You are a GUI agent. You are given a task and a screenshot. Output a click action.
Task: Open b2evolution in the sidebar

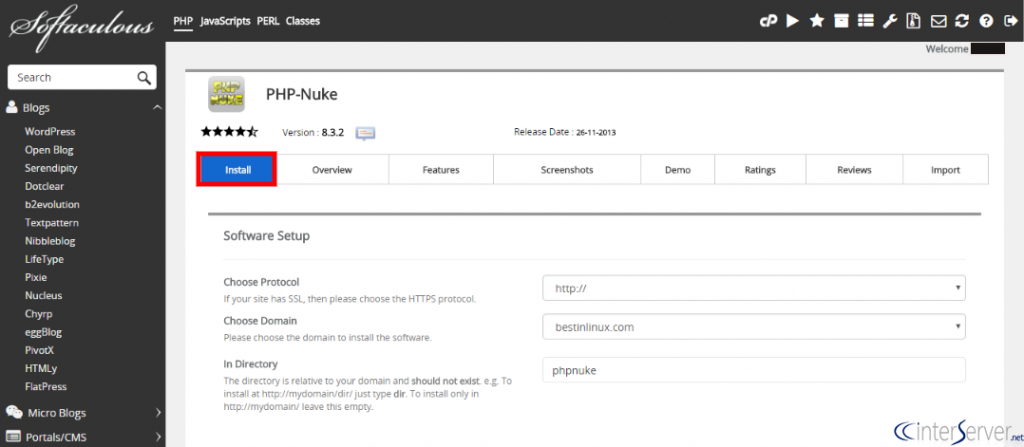click(52, 205)
